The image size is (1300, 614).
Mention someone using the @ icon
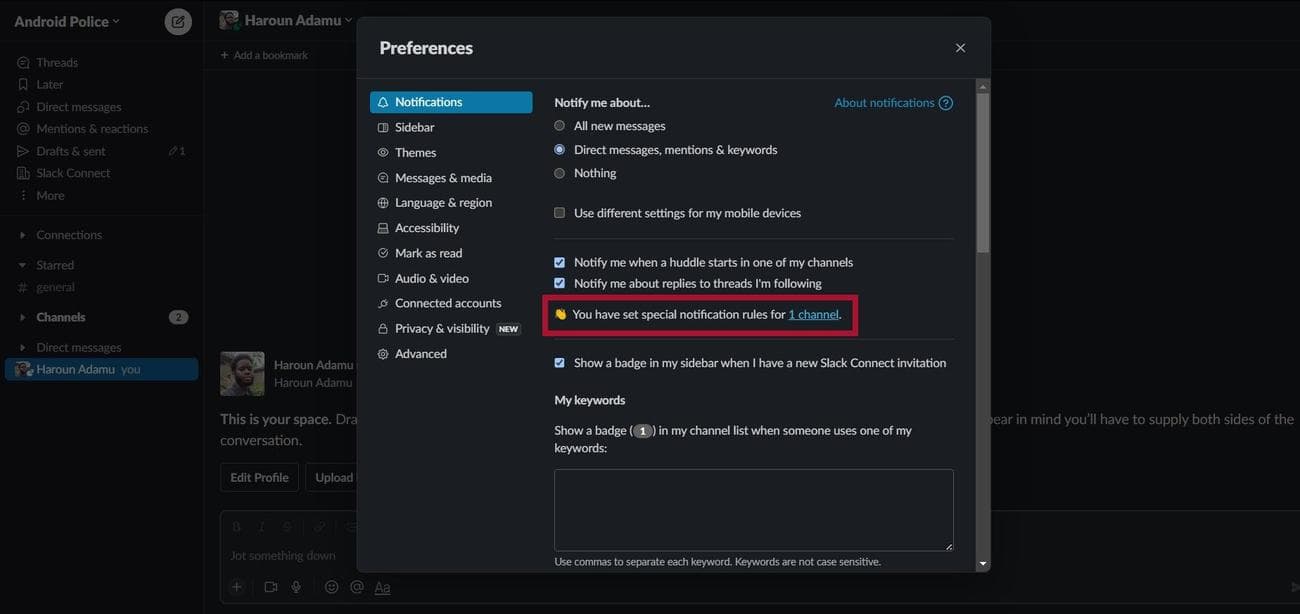point(356,587)
